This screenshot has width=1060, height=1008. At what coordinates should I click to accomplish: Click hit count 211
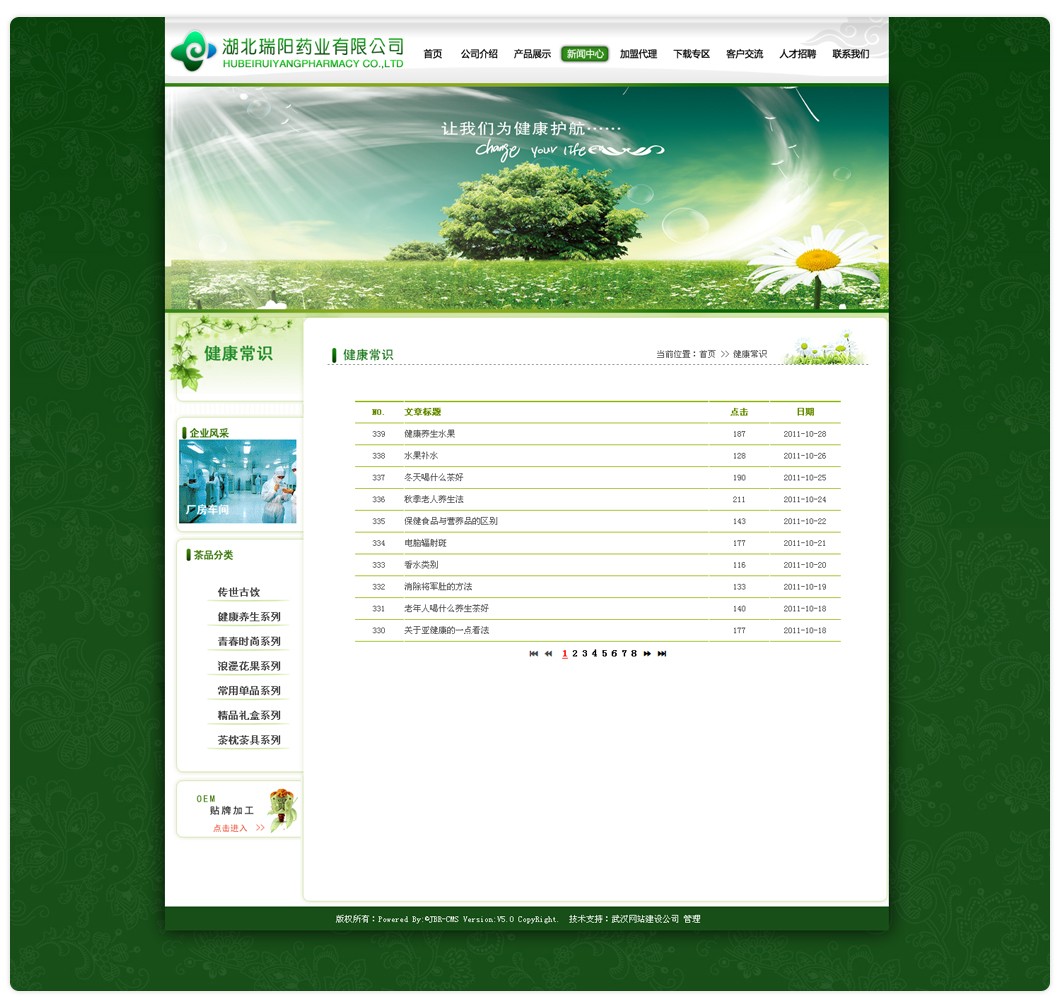point(739,500)
